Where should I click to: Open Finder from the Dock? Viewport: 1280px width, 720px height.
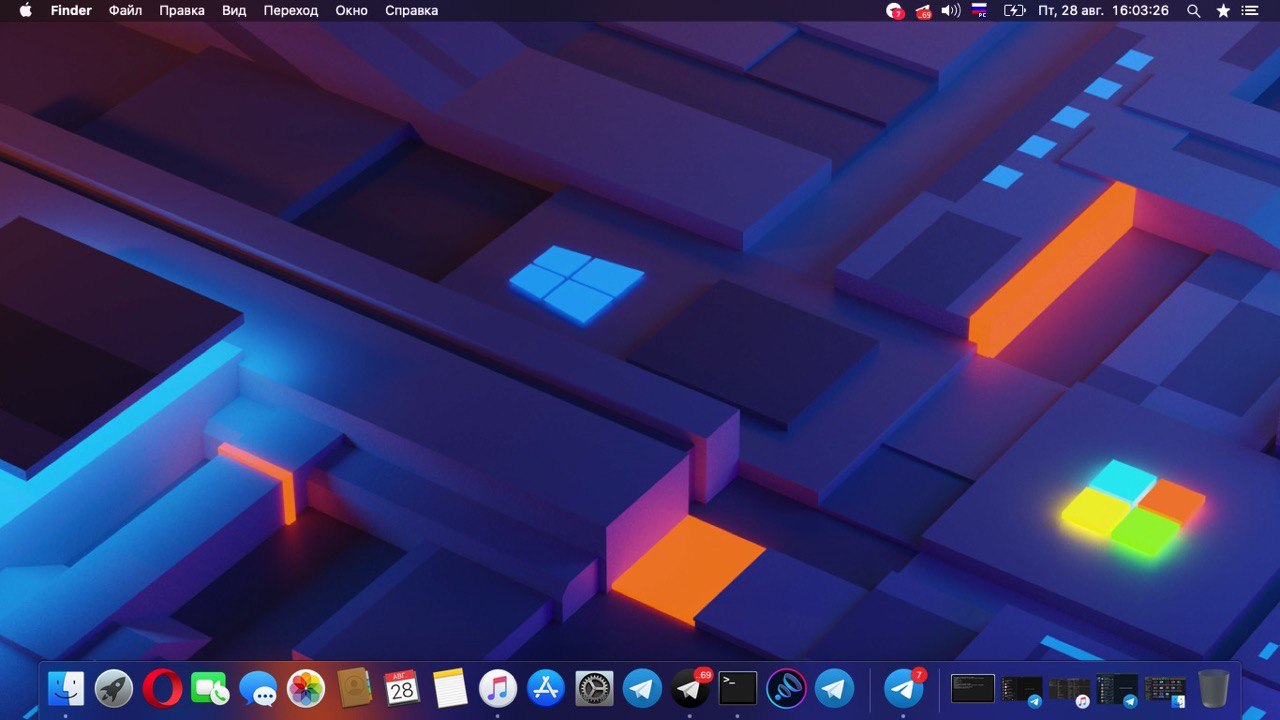[x=66, y=688]
